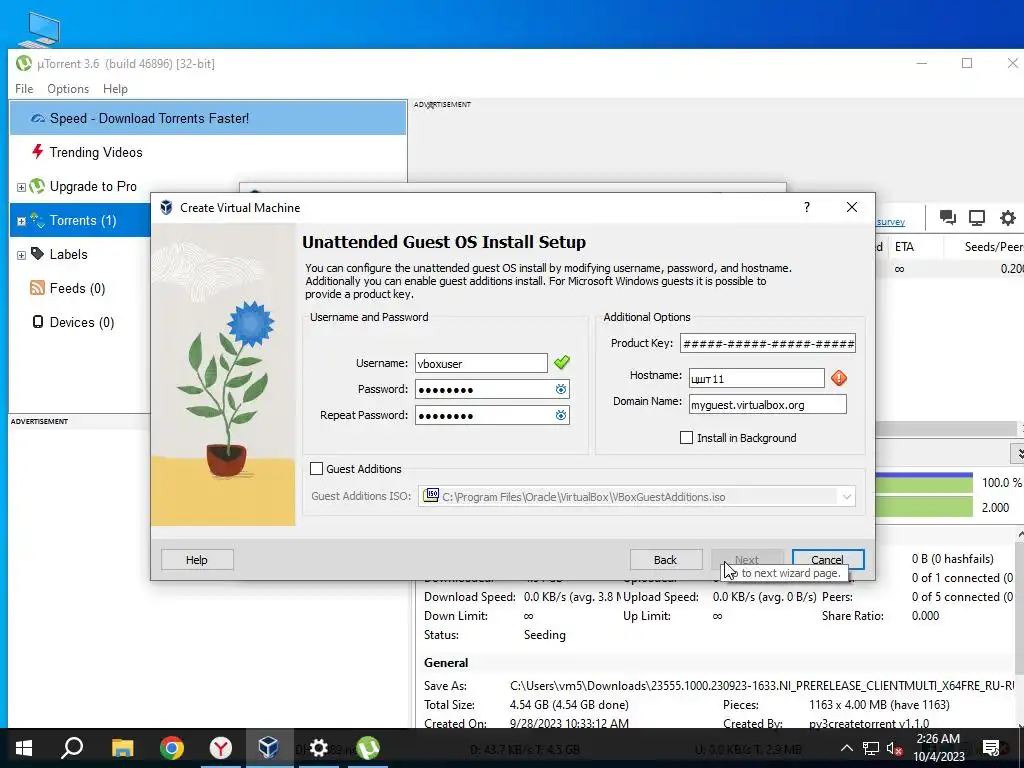Select Upgrade to Pro sidebar item
1024x768 pixels.
pyautogui.click(x=93, y=186)
